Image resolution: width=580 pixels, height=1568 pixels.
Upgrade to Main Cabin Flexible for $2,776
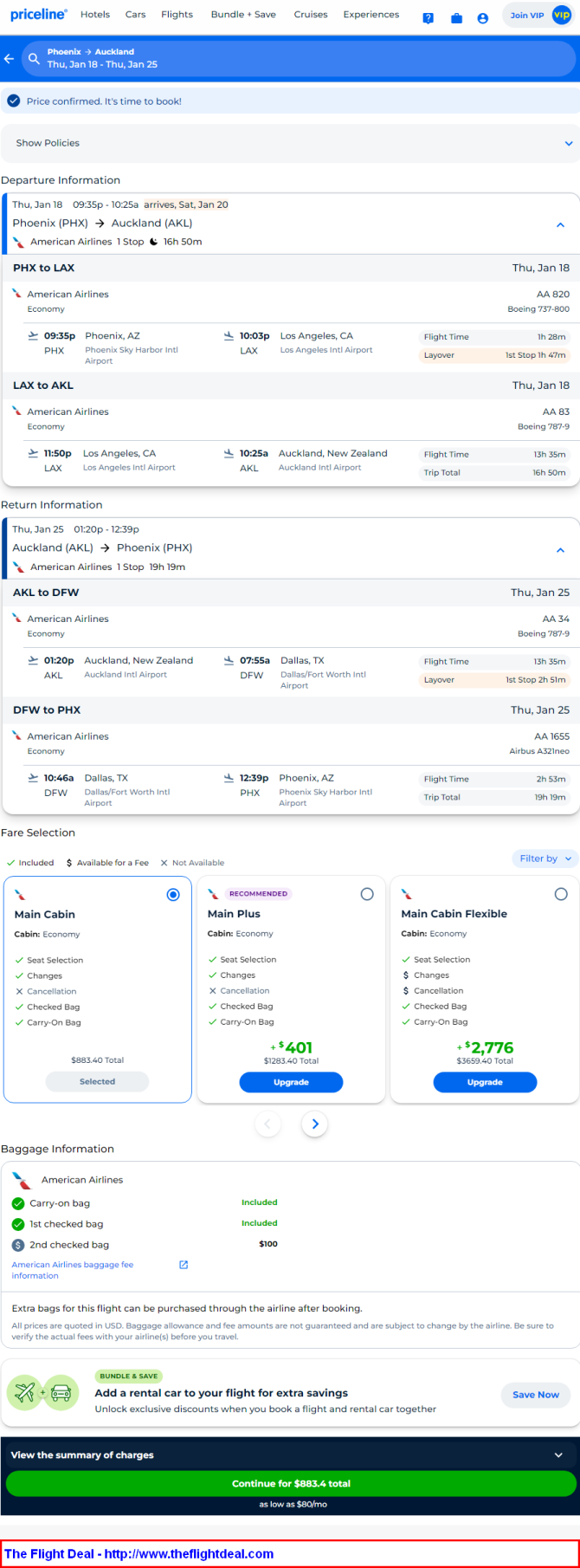point(485,1082)
